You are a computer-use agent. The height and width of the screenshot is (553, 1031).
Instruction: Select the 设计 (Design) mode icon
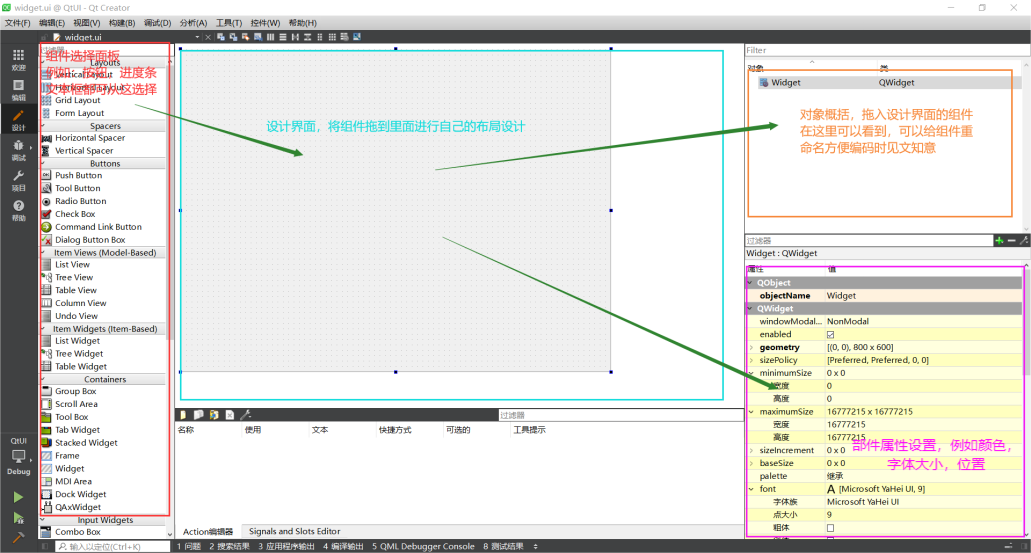pos(18,120)
